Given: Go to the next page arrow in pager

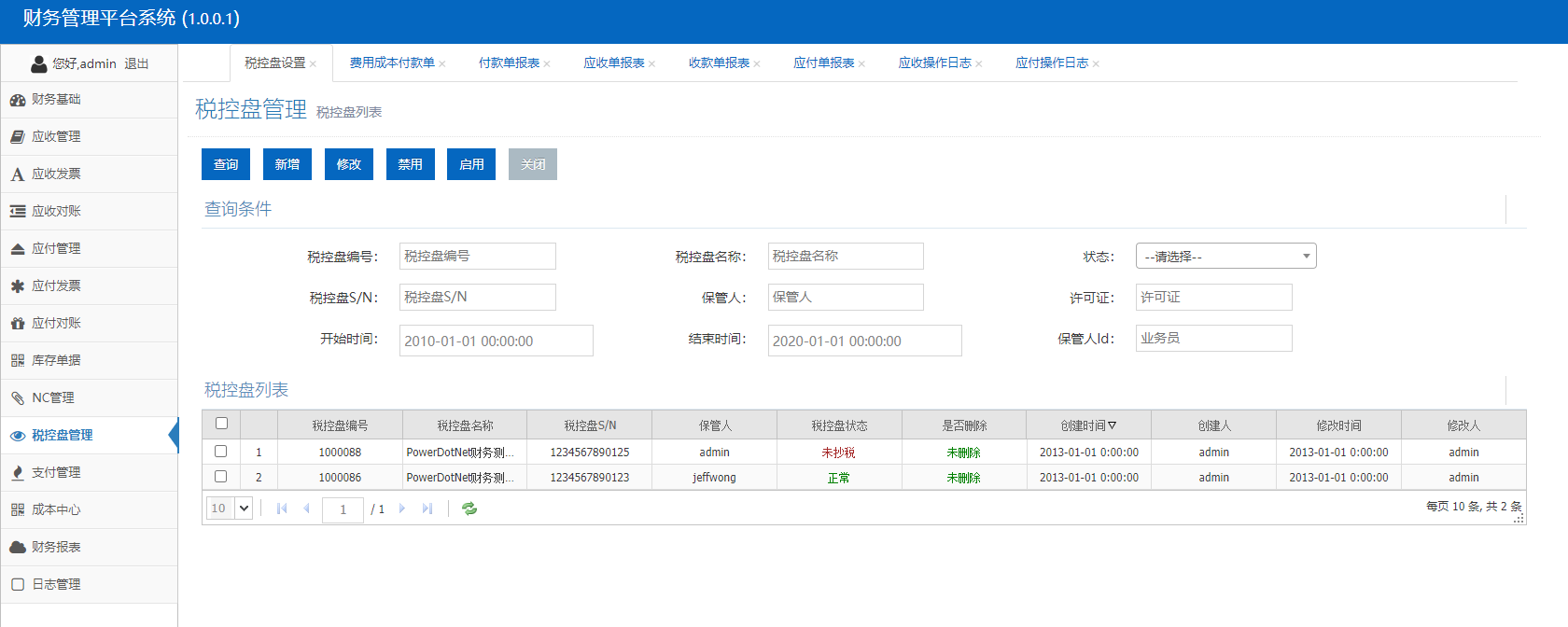Looking at the screenshot, I should tap(402, 509).
